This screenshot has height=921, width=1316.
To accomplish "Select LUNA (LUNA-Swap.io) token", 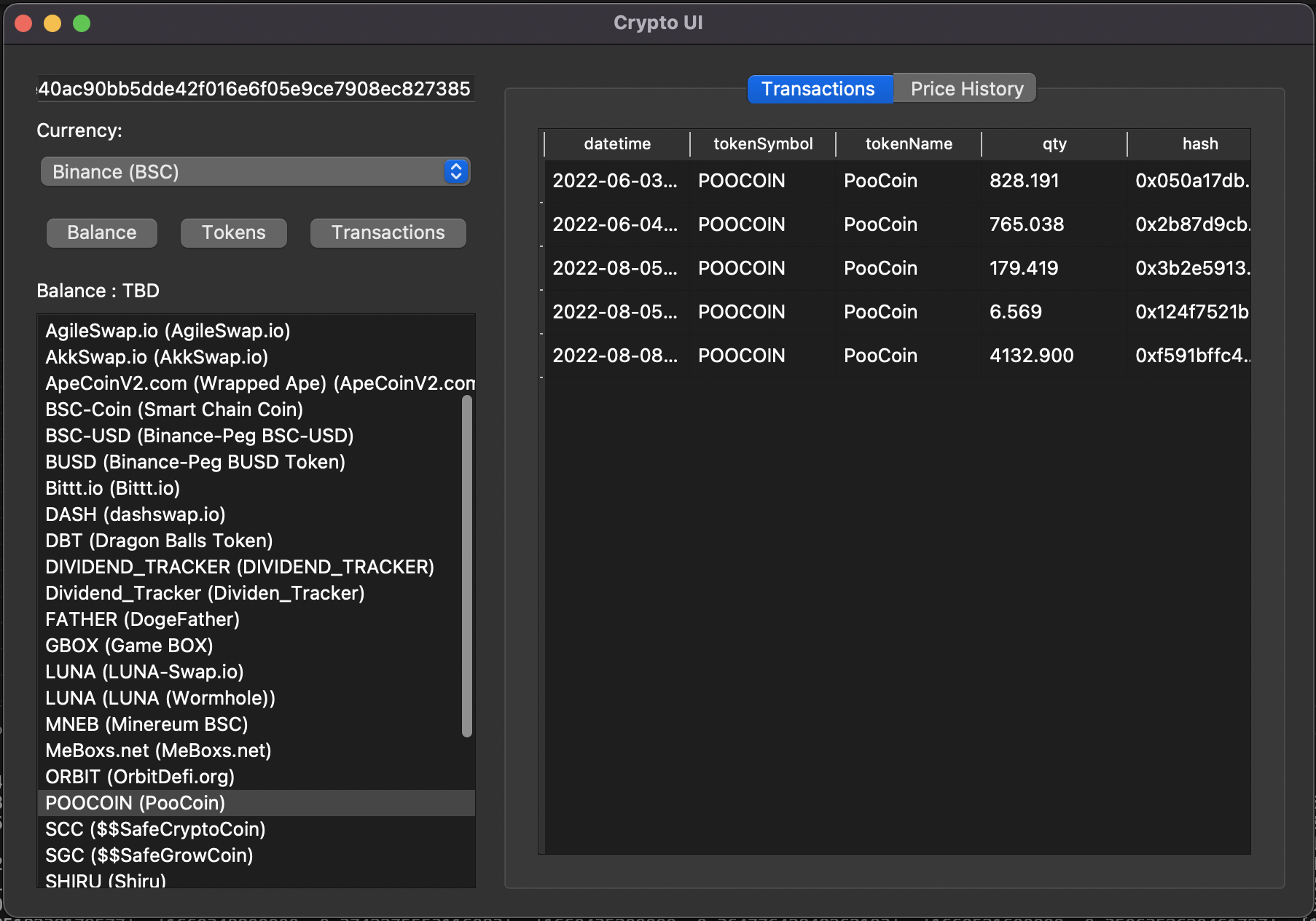I will [x=256, y=672].
